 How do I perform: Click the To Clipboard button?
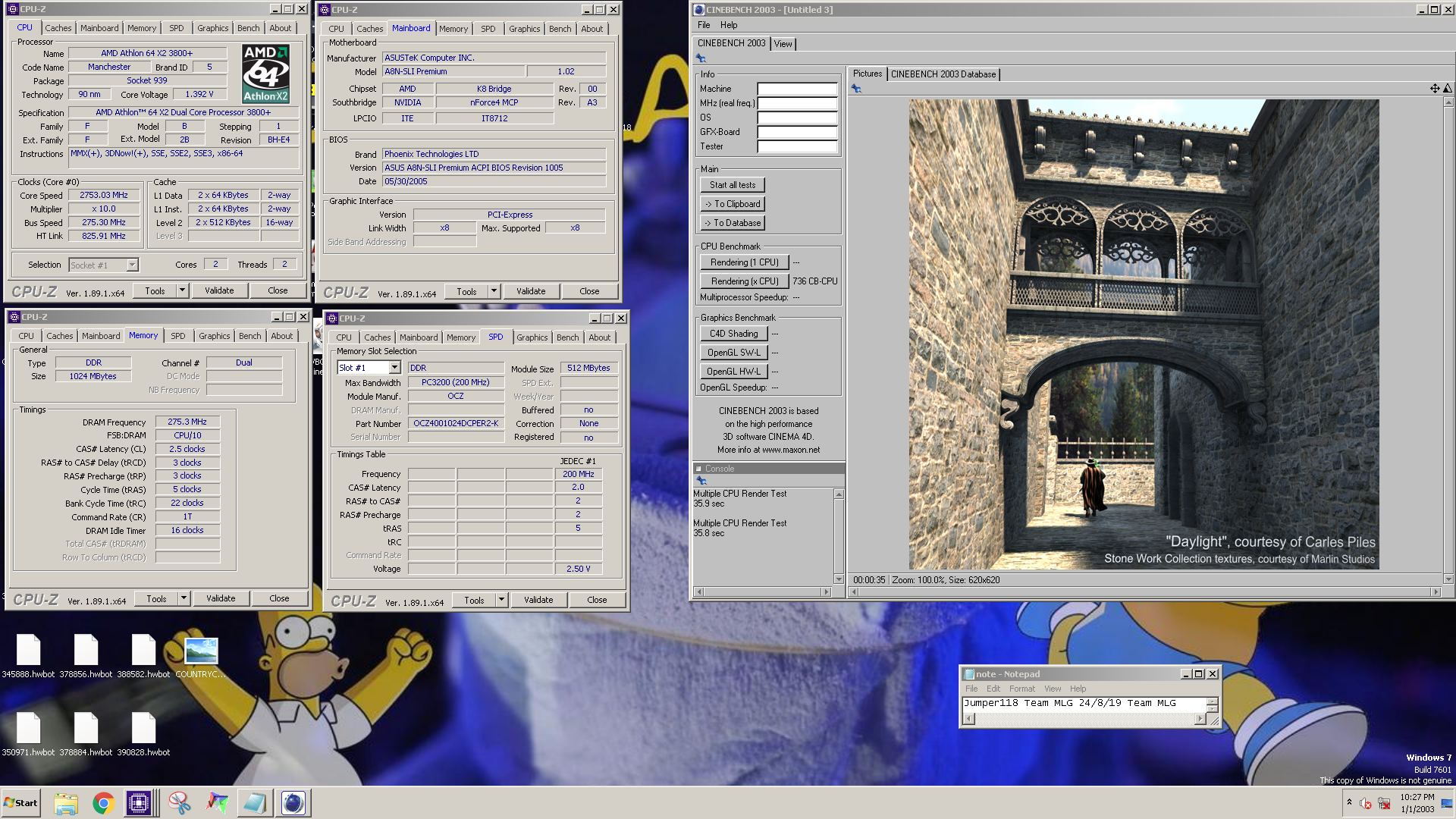[x=733, y=204]
